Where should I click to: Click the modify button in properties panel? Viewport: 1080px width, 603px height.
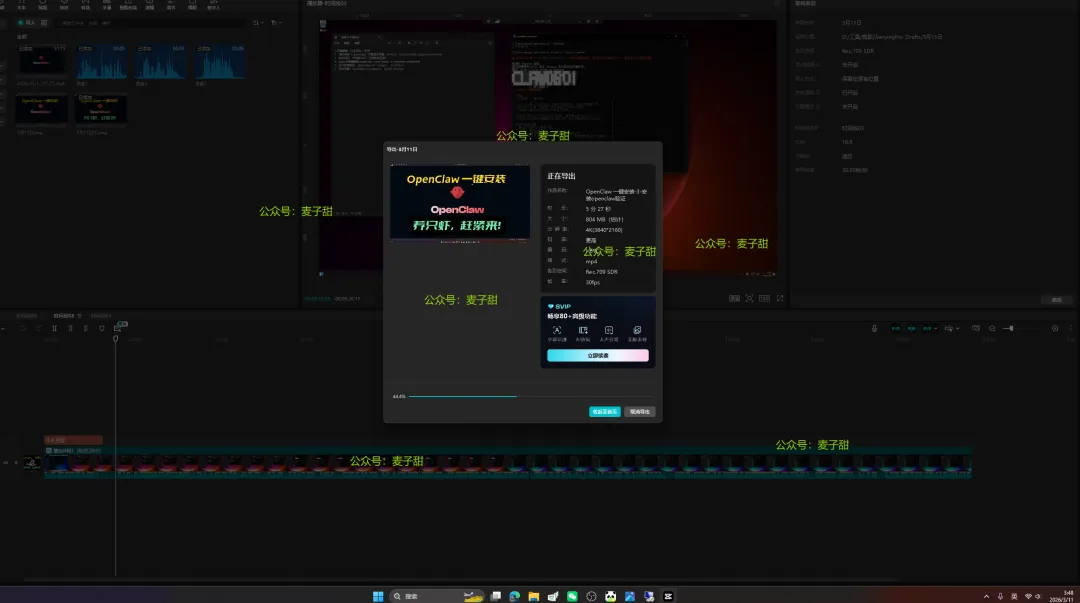click(x=1057, y=300)
